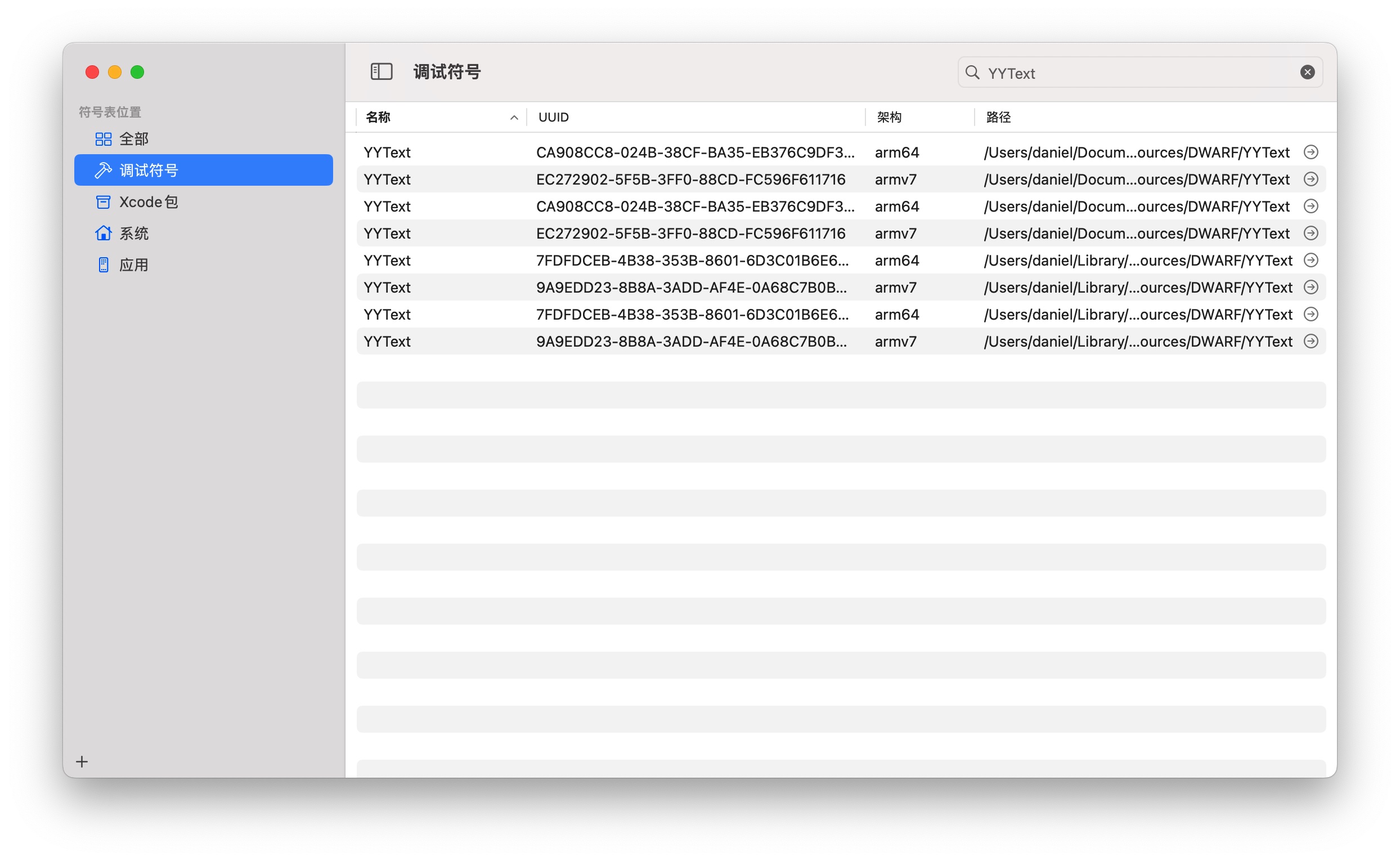Click arrow icon on last armv7 row

pos(1310,341)
